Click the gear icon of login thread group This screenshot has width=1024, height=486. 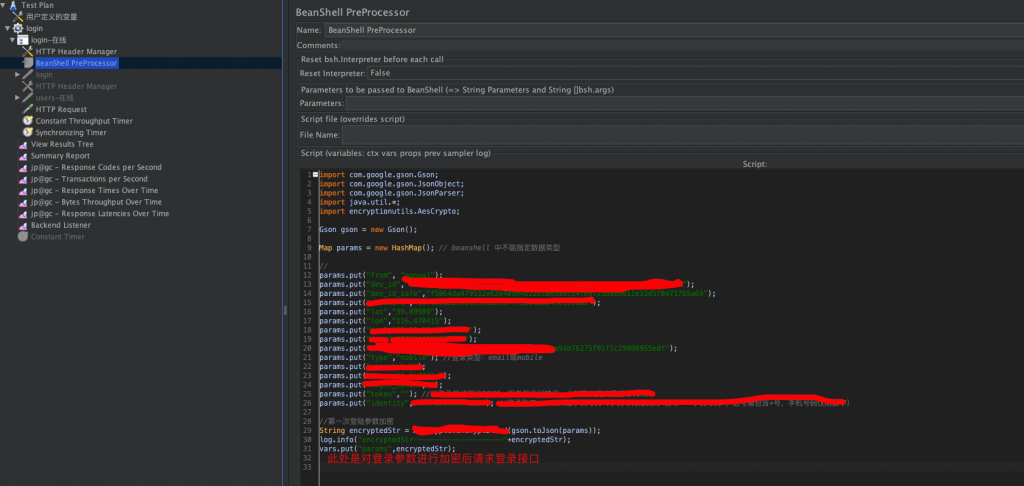(19, 28)
